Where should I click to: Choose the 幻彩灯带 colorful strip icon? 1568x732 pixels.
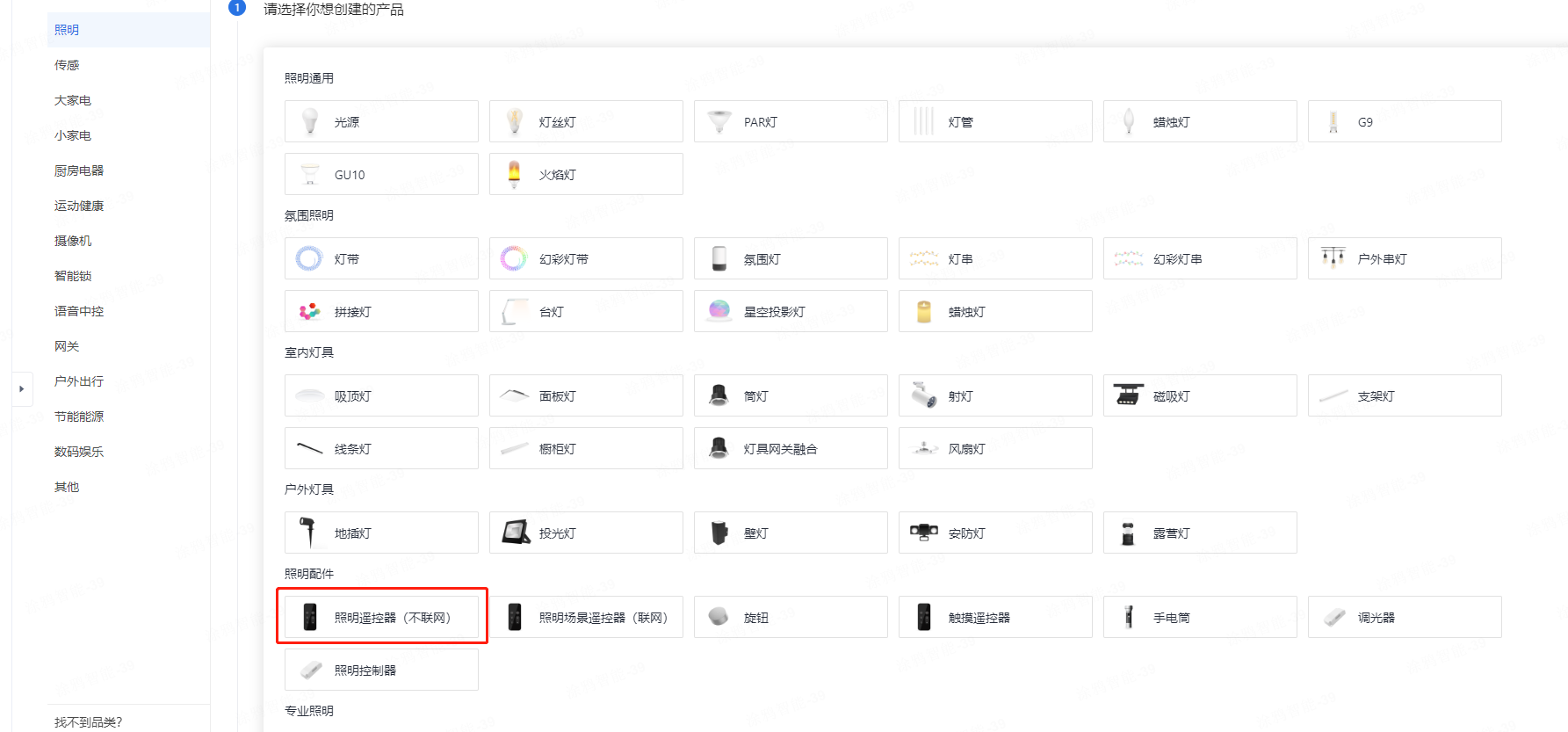[x=514, y=258]
